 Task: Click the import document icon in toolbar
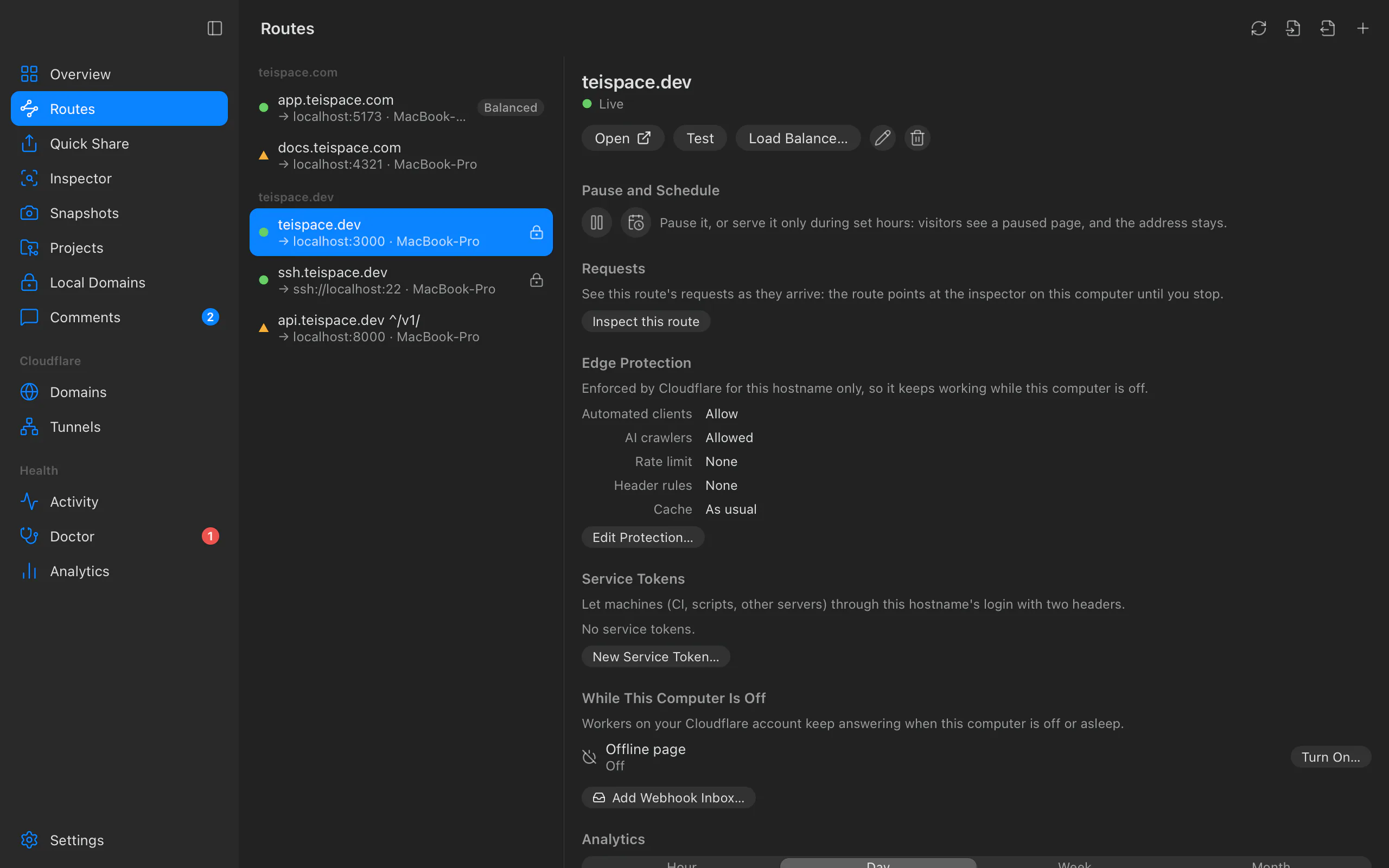[x=1293, y=28]
